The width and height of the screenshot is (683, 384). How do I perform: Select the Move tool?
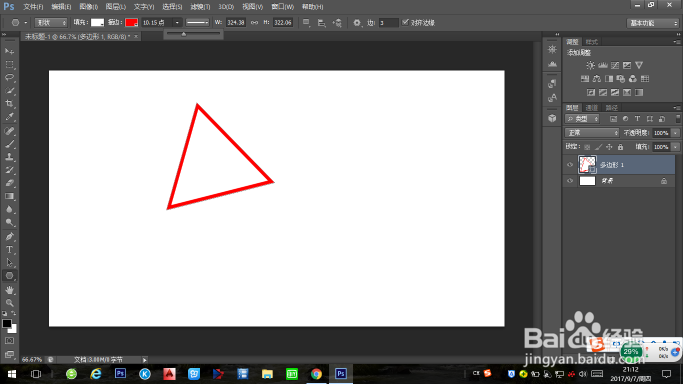pos(9,51)
